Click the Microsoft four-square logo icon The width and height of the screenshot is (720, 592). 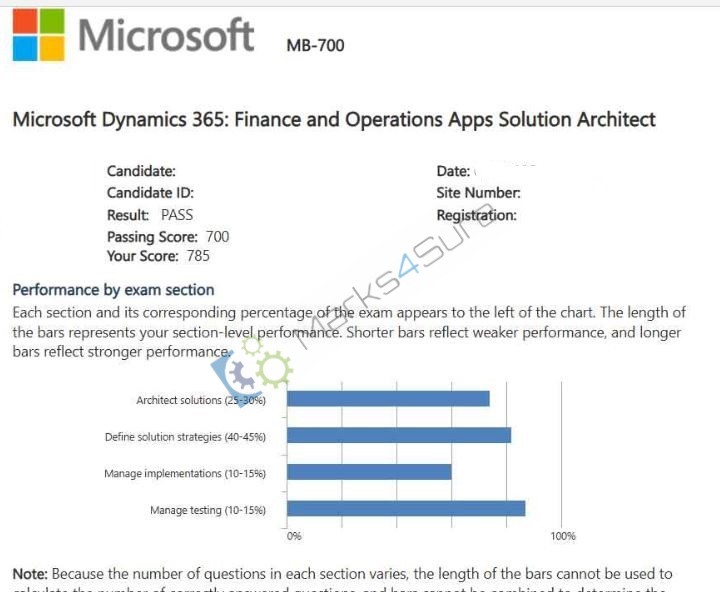click(39, 35)
